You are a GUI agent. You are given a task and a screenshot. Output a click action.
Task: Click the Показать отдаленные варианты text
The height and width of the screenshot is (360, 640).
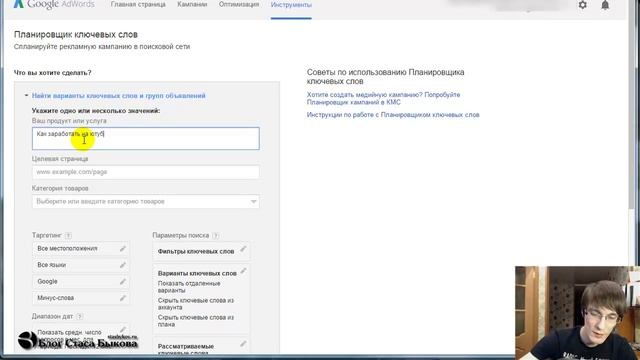point(189,287)
